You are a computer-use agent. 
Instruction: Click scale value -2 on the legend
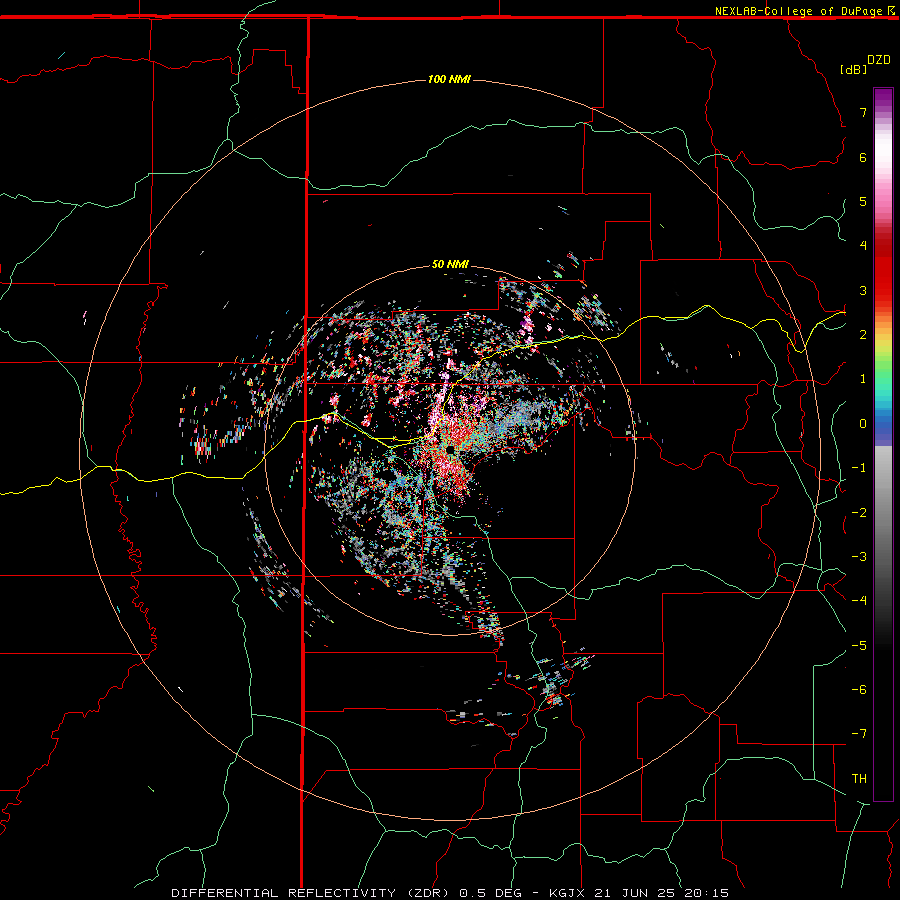pos(859,513)
